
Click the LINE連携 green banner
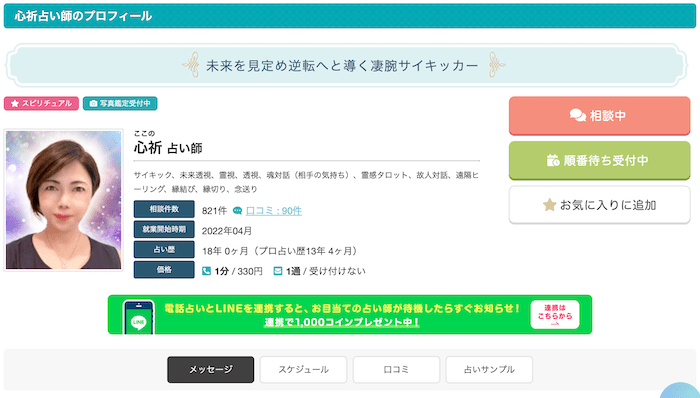350,315
